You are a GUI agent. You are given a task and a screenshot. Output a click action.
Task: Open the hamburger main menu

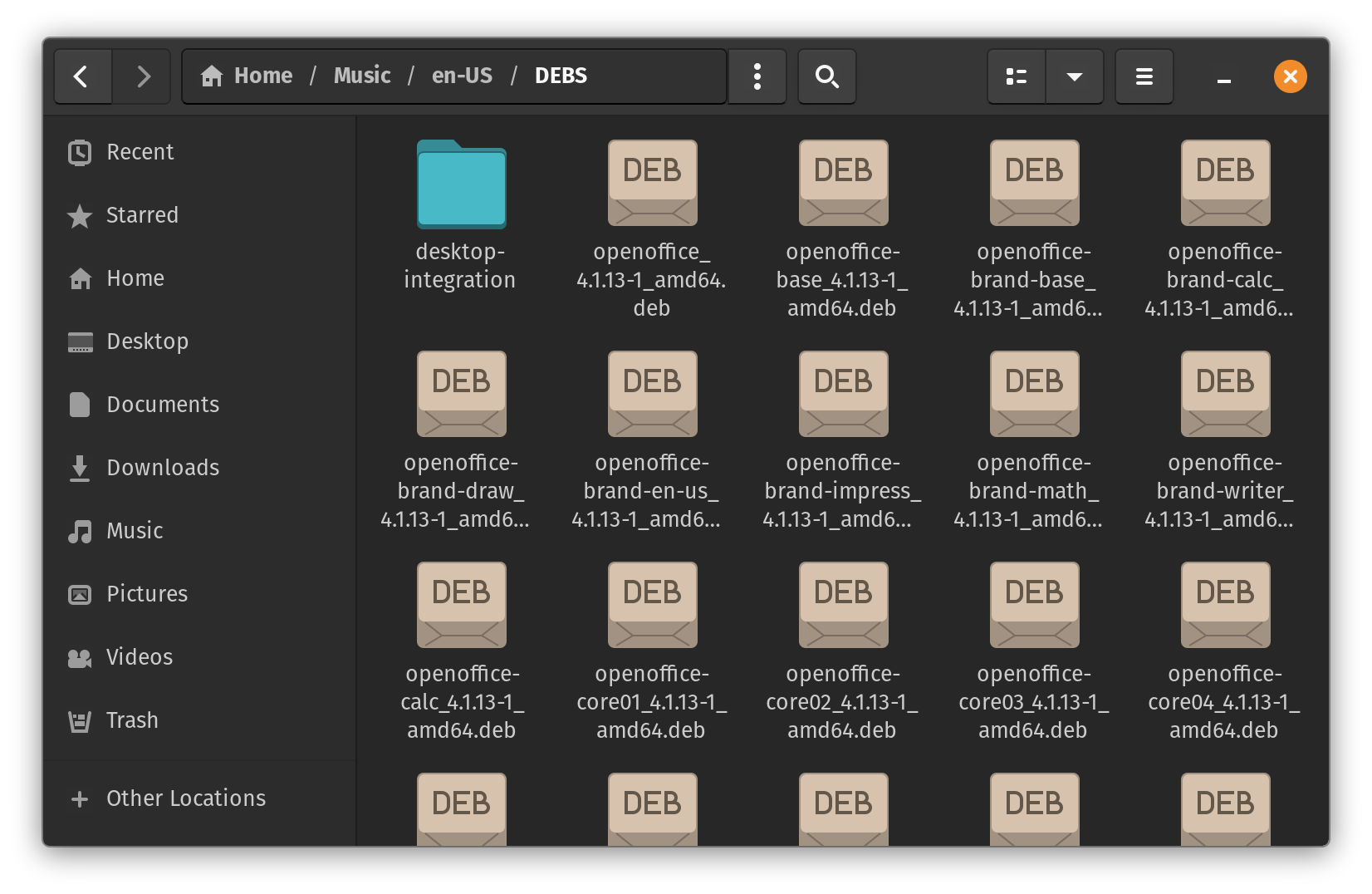[x=1144, y=76]
